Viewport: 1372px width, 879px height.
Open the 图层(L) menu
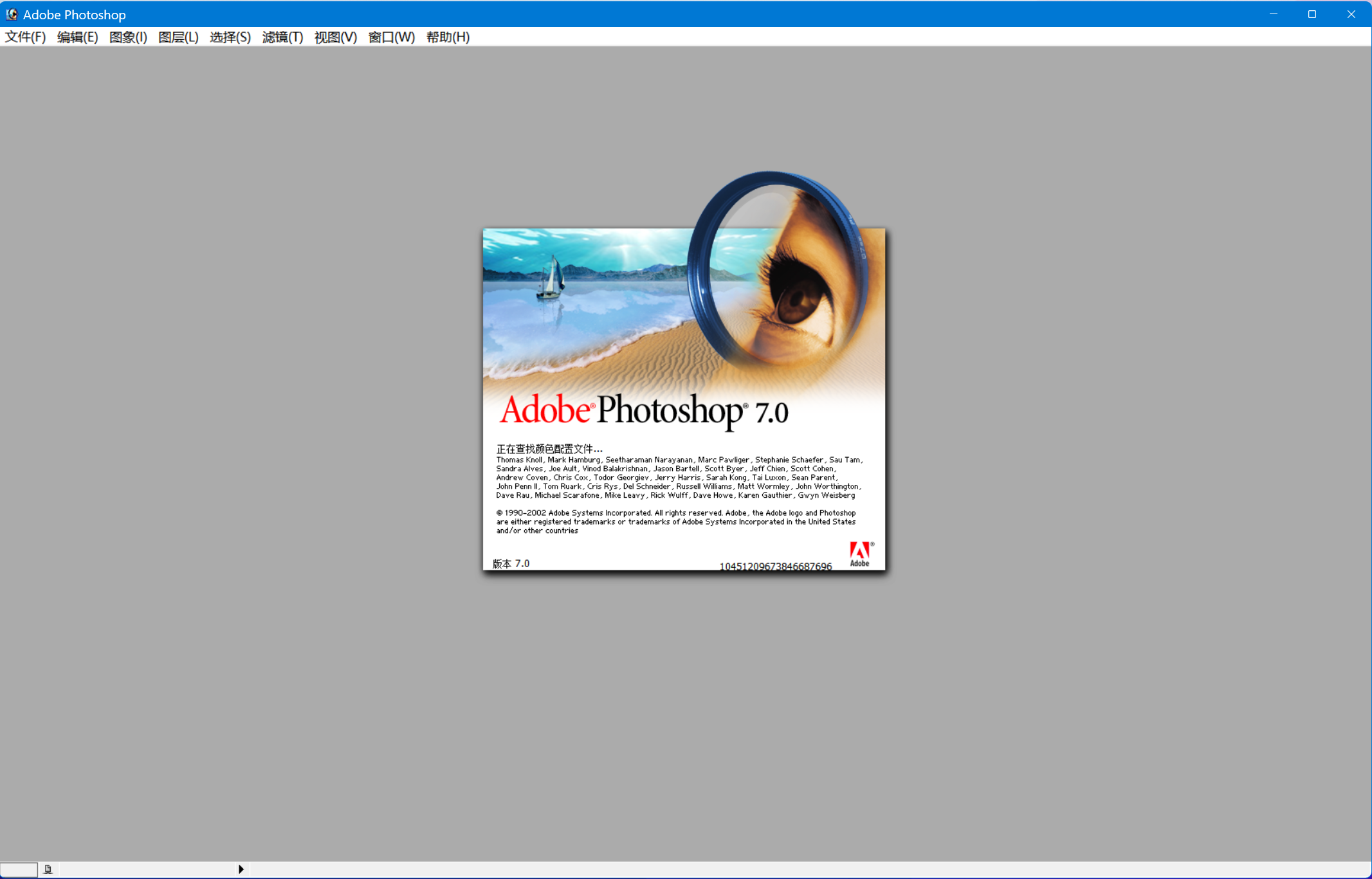pyautogui.click(x=178, y=37)
